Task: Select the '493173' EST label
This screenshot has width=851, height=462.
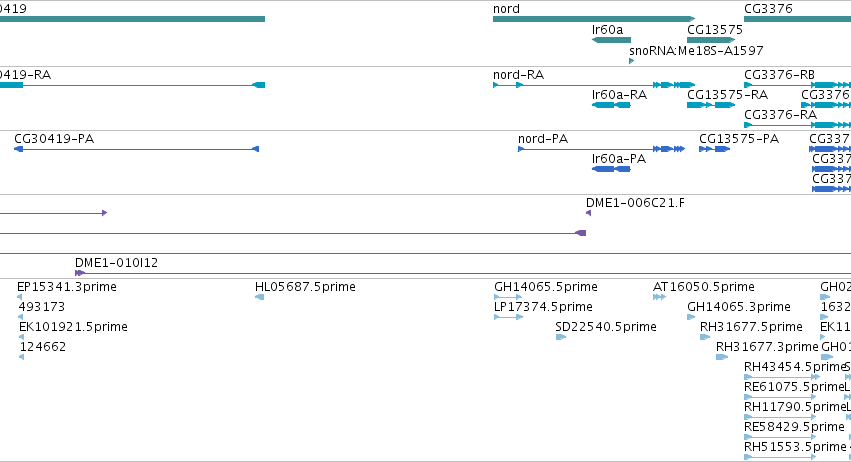Action: point(41,307)
